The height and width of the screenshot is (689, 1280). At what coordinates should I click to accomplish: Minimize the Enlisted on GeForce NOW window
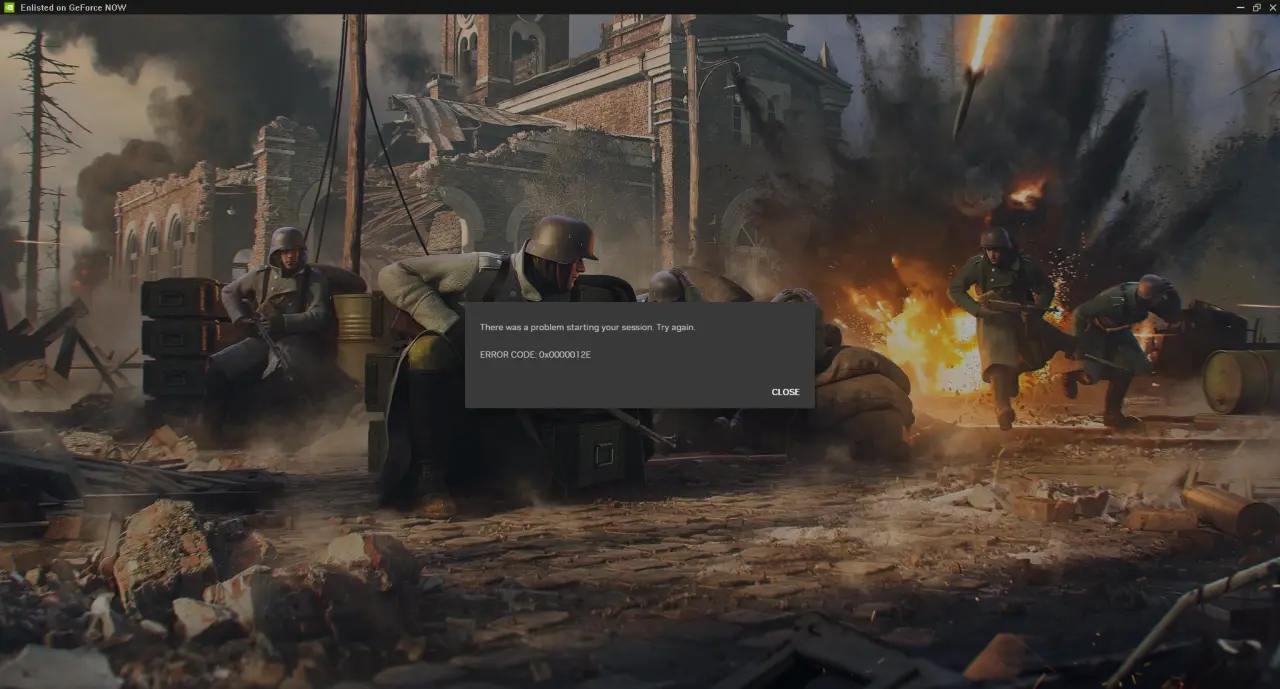click(x=1241, y=7)
